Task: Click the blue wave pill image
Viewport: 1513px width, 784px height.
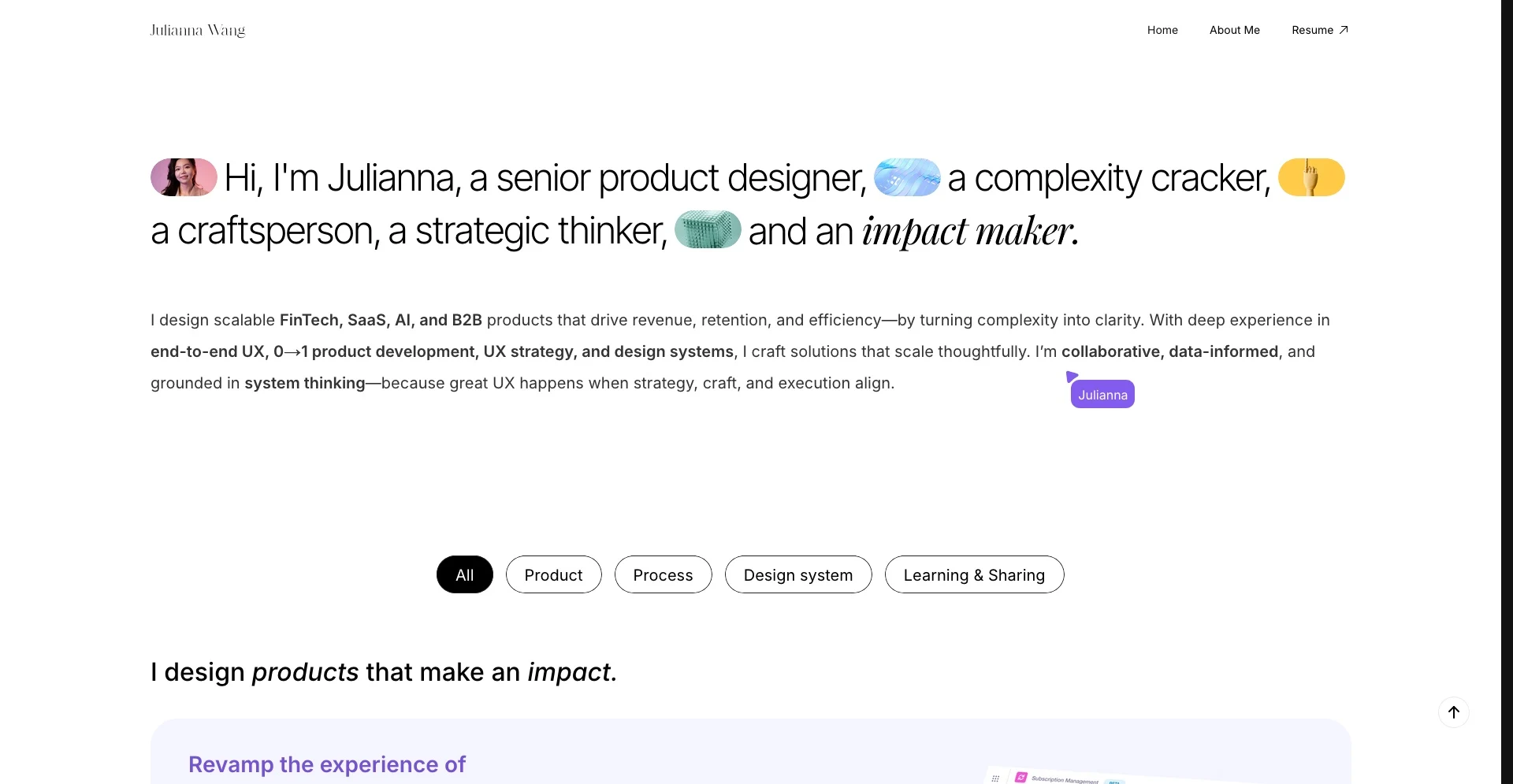Action: point(907,177)
